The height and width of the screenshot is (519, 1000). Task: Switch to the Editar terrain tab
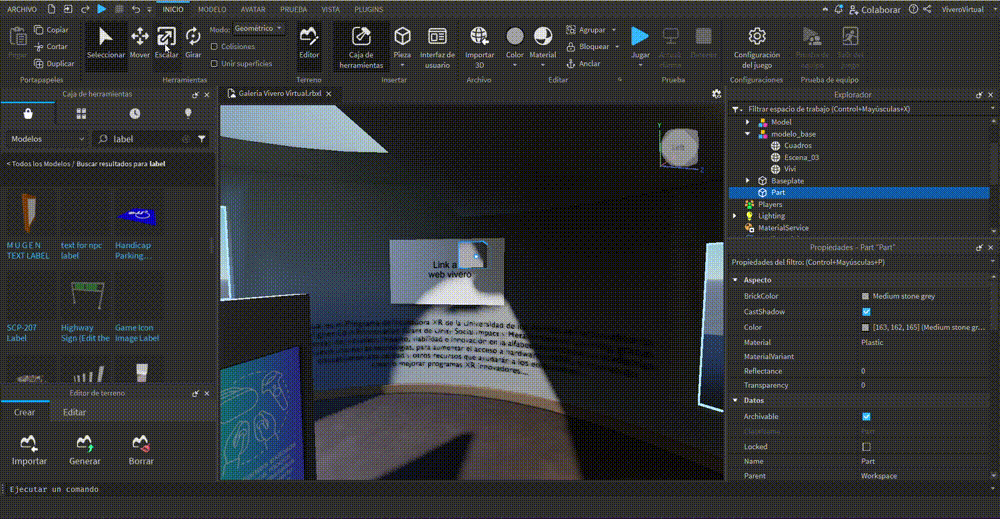click(74, 412)
